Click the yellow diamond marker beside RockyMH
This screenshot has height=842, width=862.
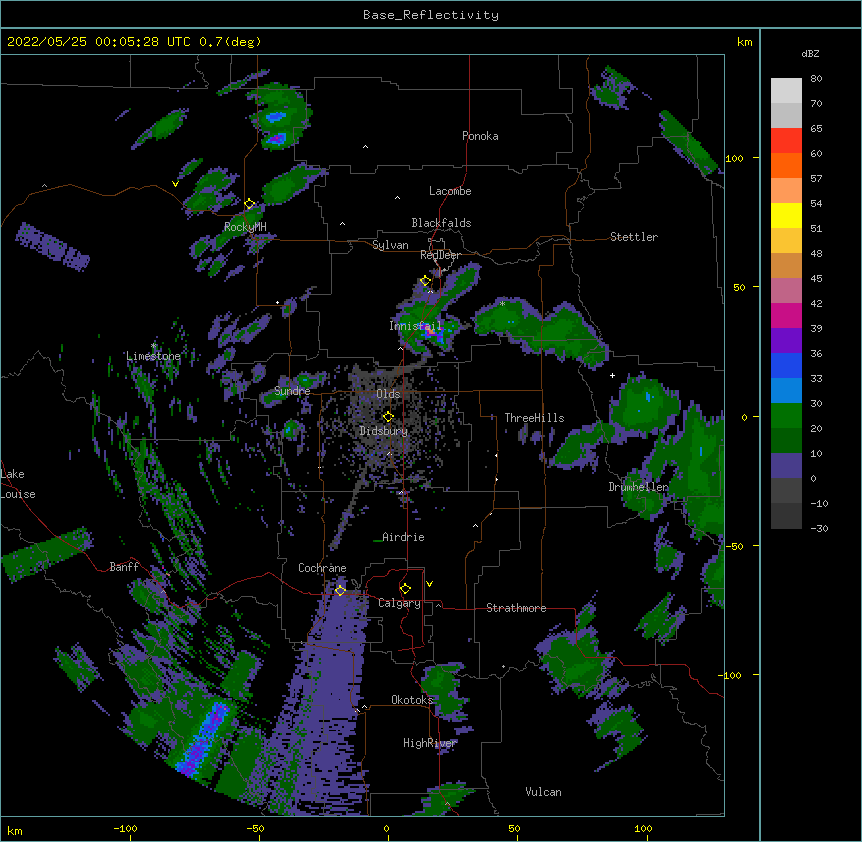[249, 204]
